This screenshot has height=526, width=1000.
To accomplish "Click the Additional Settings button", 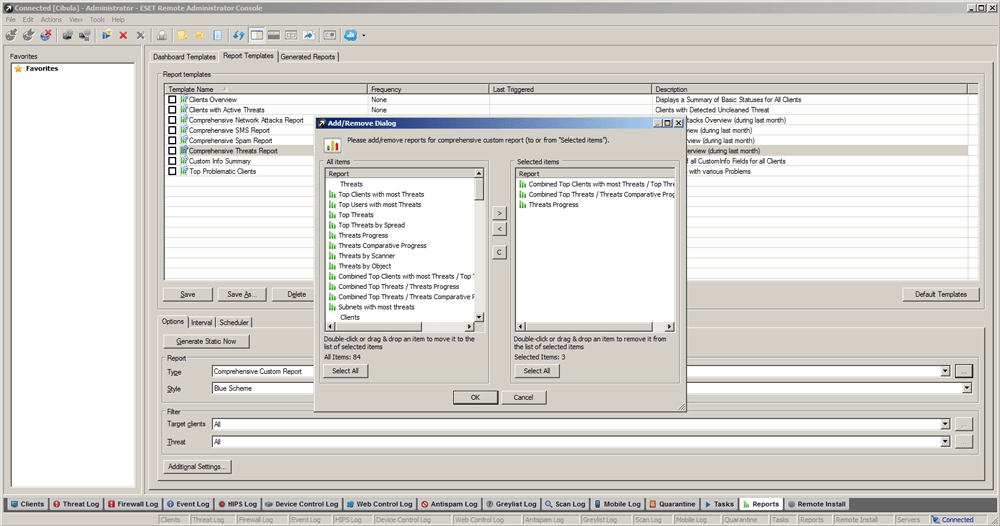I will (x=197, y=467).
